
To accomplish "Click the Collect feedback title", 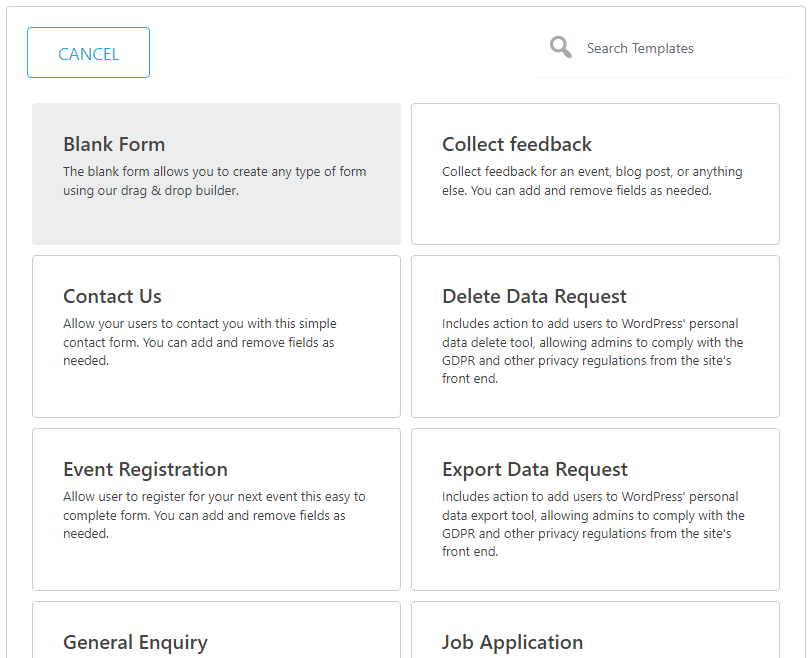I will [517, 144].
